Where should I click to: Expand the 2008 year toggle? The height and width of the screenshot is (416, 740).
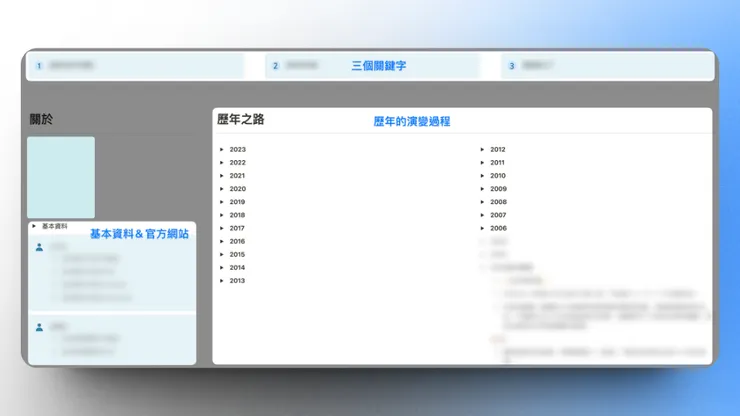(482, 202)
